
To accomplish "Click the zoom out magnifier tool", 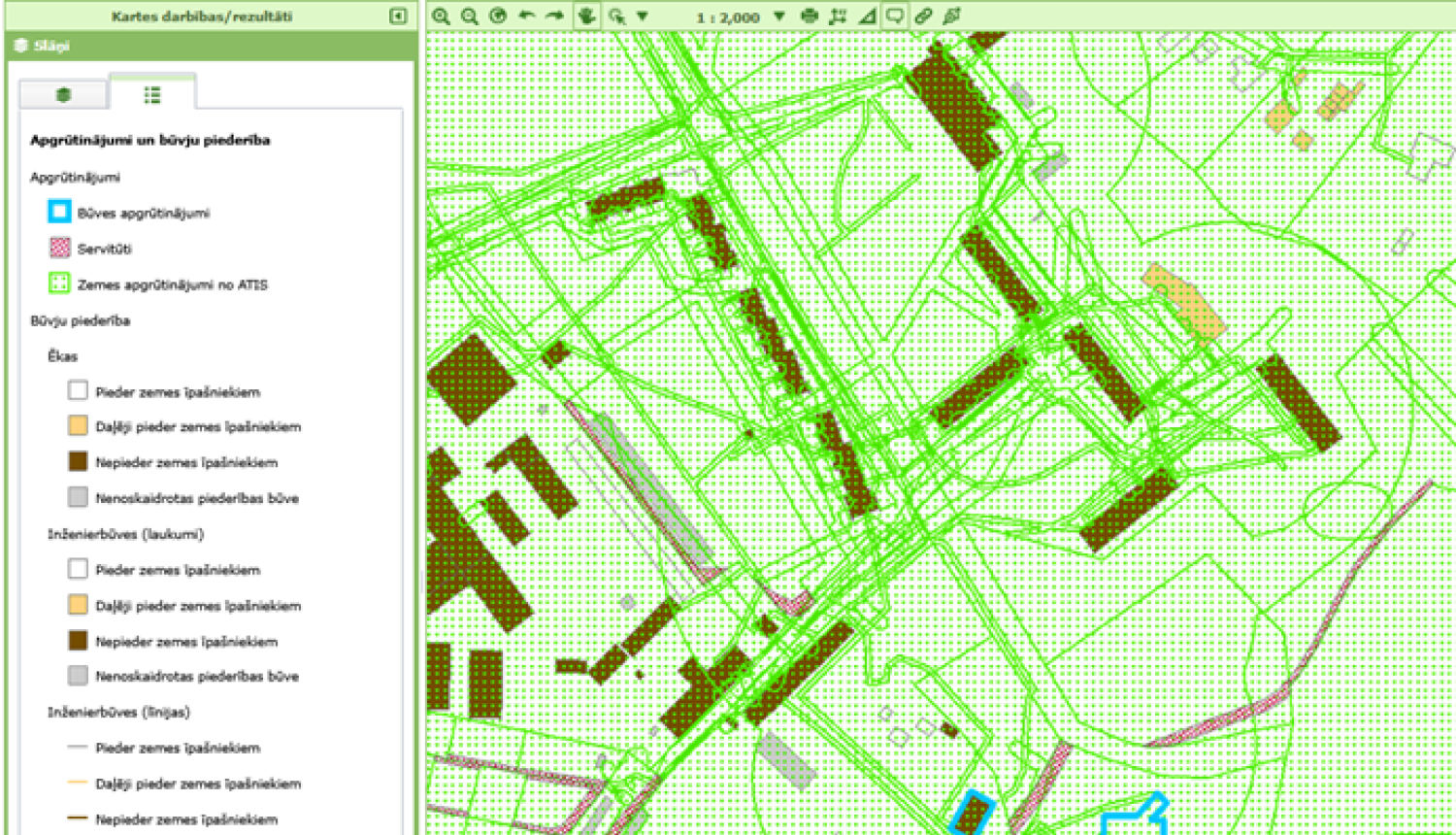I will 470,17.
